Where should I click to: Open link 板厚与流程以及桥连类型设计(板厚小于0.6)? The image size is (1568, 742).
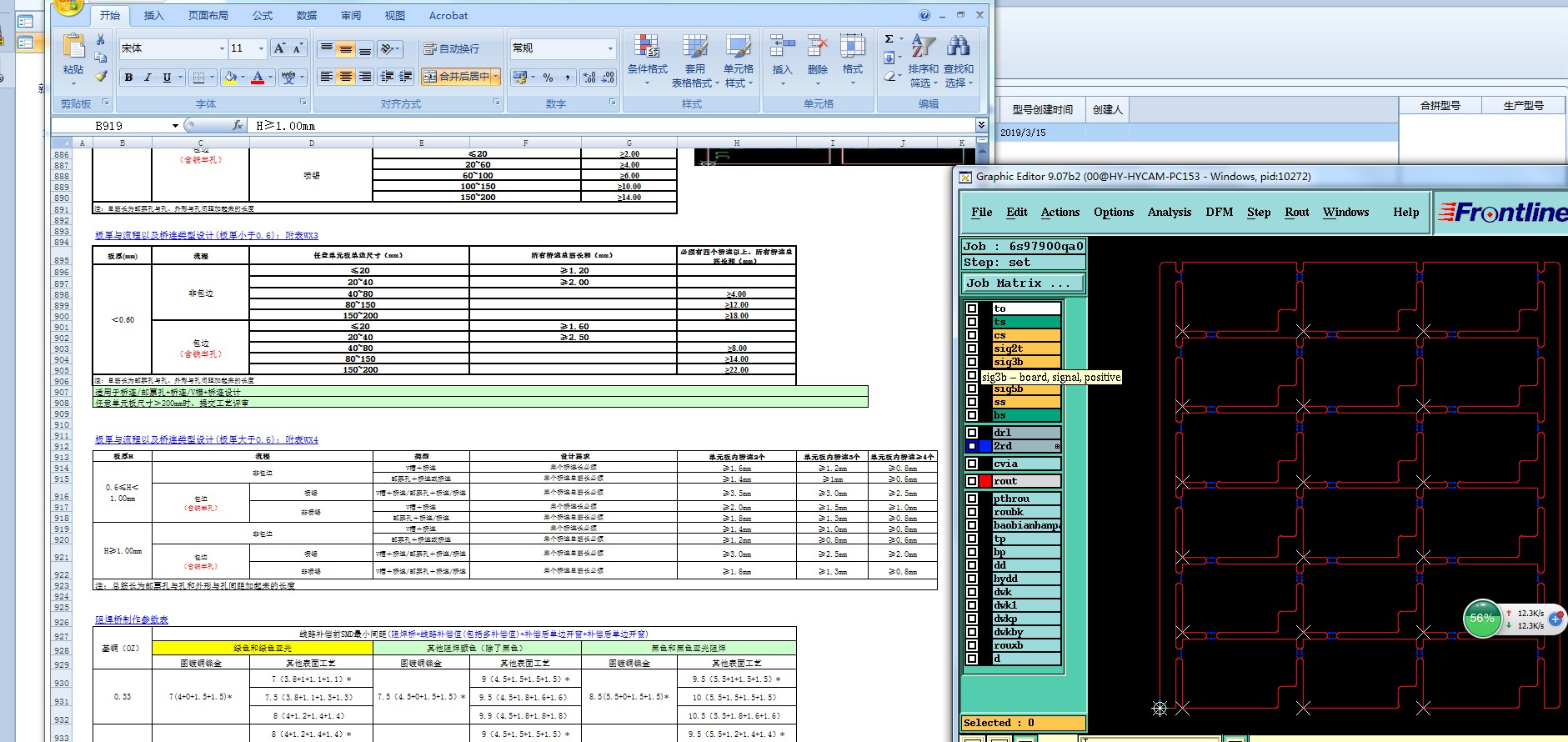pos(207,236)
